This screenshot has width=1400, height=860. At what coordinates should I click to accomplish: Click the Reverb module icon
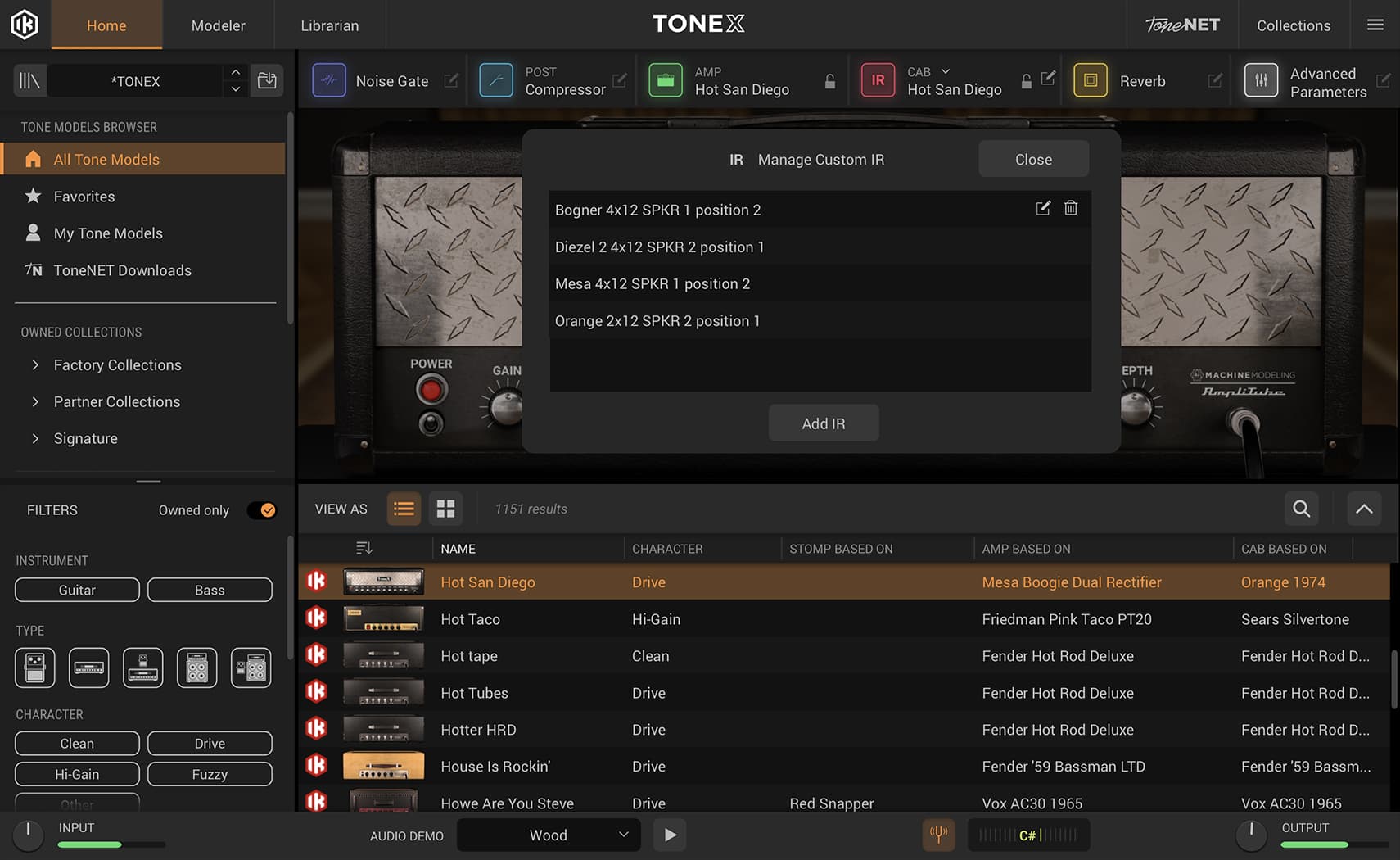click(x=1090, y=81)
